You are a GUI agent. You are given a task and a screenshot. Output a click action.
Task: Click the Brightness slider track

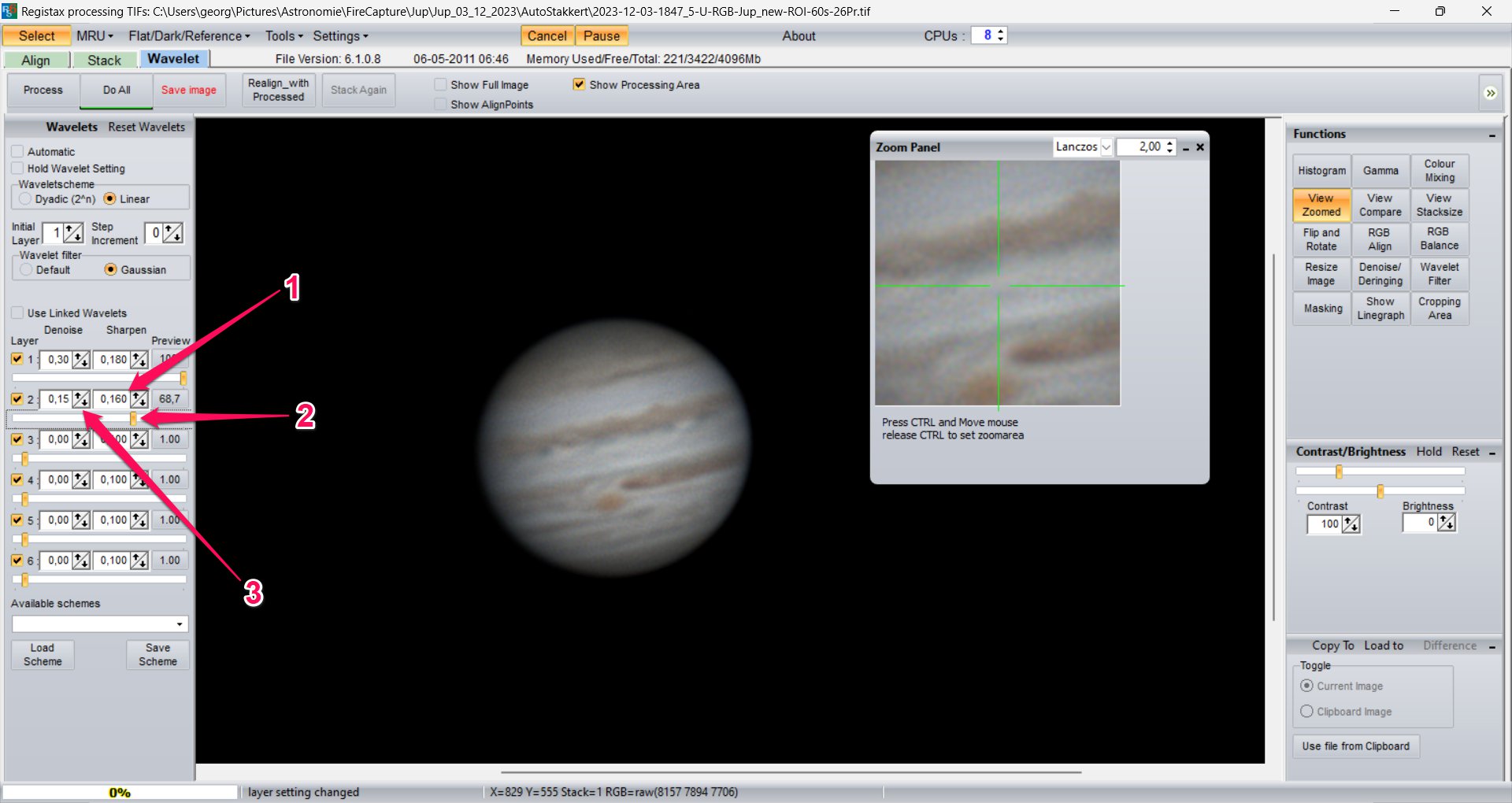[x=1380, y=491]
